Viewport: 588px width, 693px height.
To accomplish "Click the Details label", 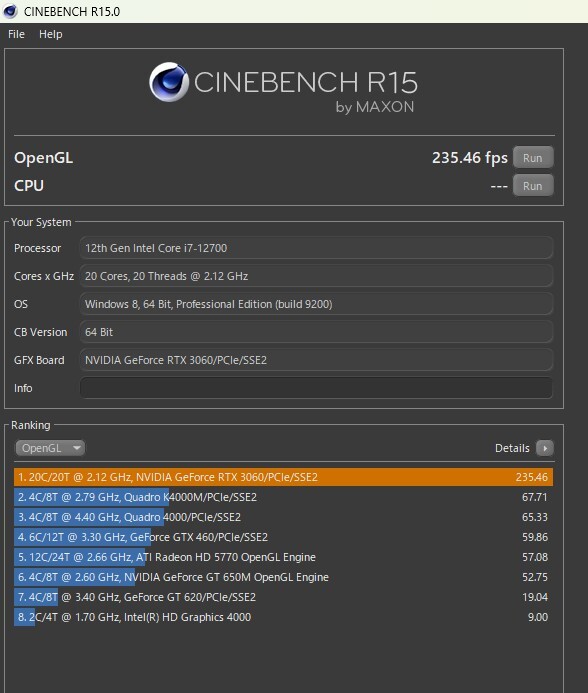I will pyautogui.click(x=512, y=448).
